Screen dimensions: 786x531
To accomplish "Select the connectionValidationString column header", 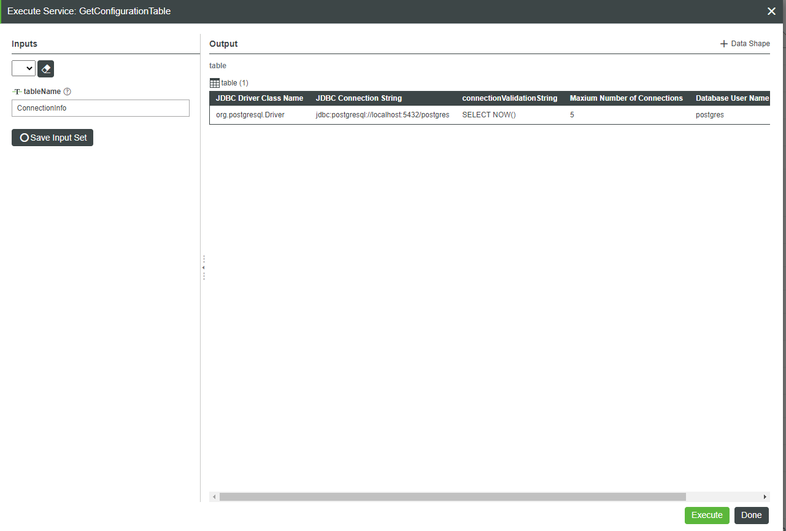I will [x=509, y=98].
